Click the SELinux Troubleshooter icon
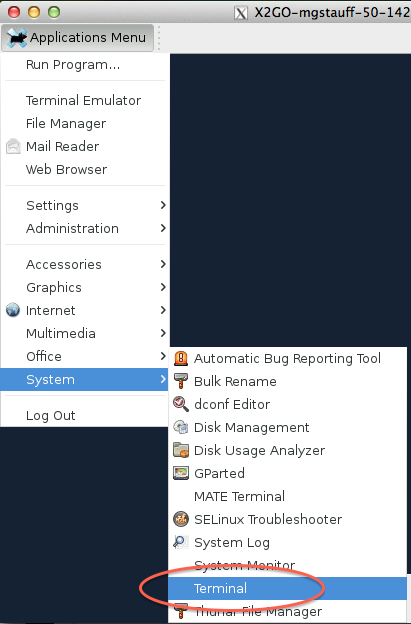 coord(181,519)
